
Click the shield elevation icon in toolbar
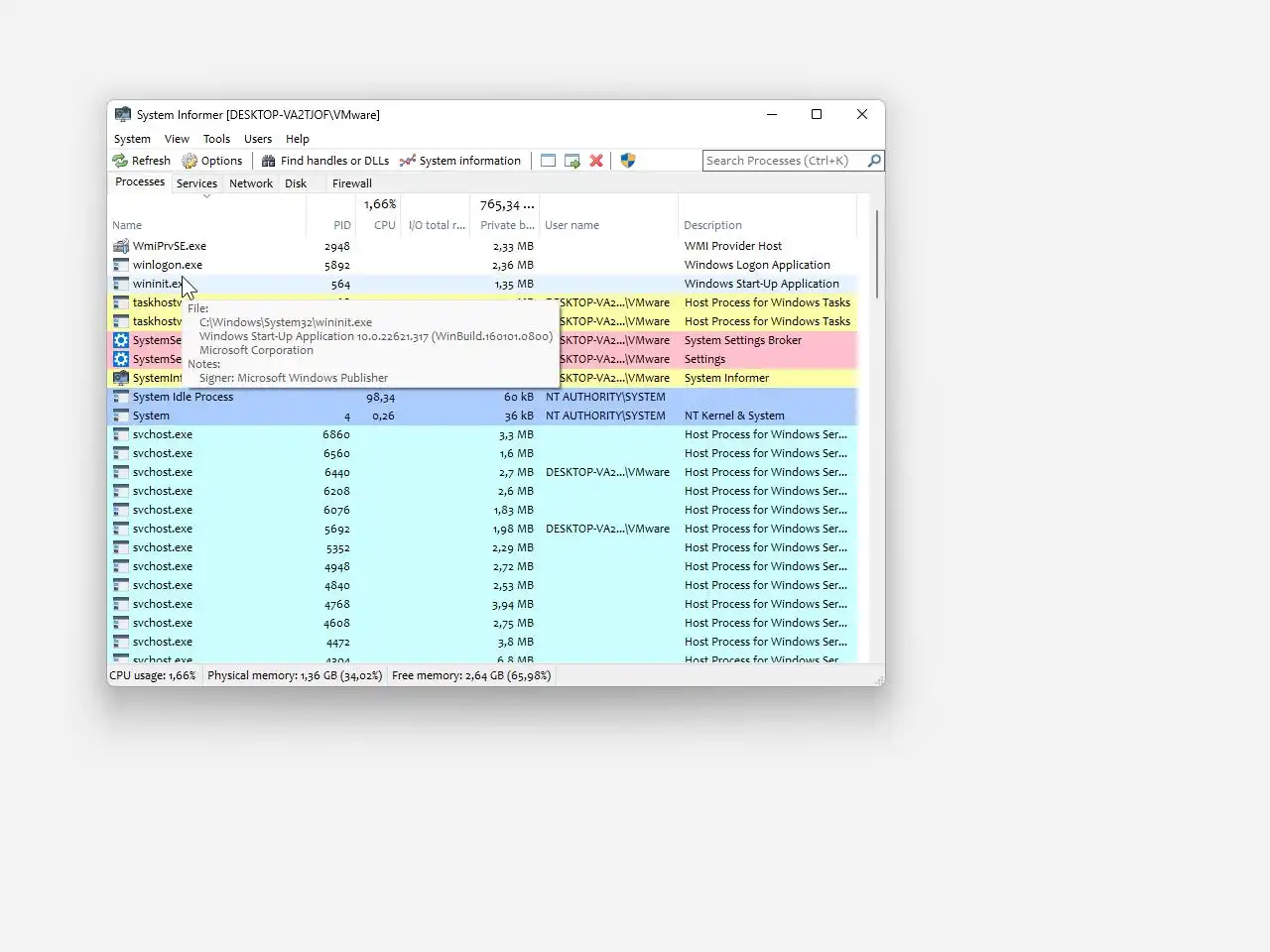(x=628, y=161)
